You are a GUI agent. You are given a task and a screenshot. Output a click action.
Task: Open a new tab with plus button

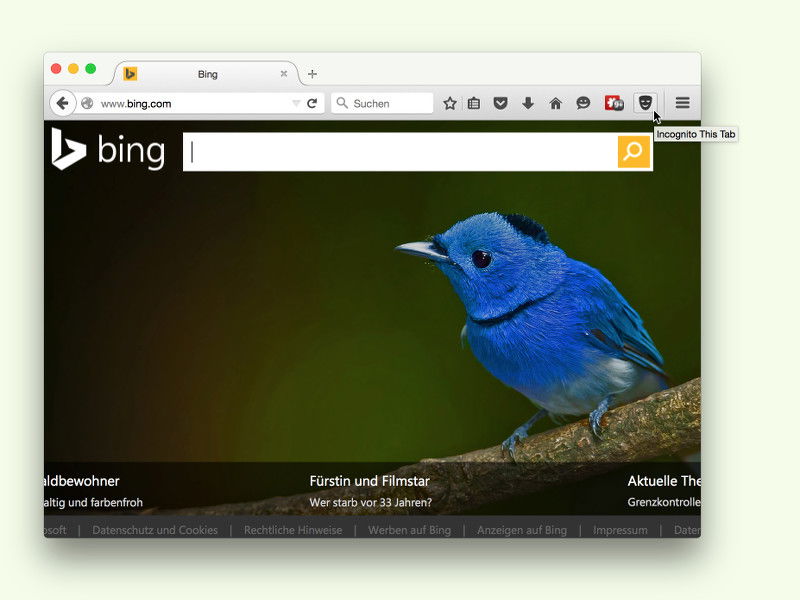coord(312,74)
